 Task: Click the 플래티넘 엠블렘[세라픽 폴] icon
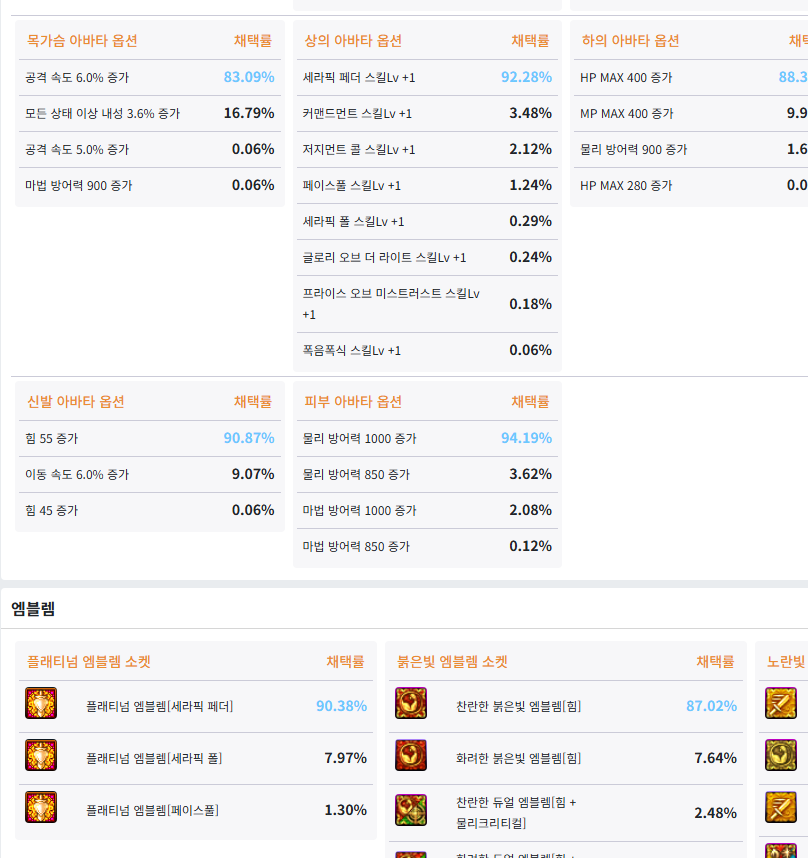41,755
